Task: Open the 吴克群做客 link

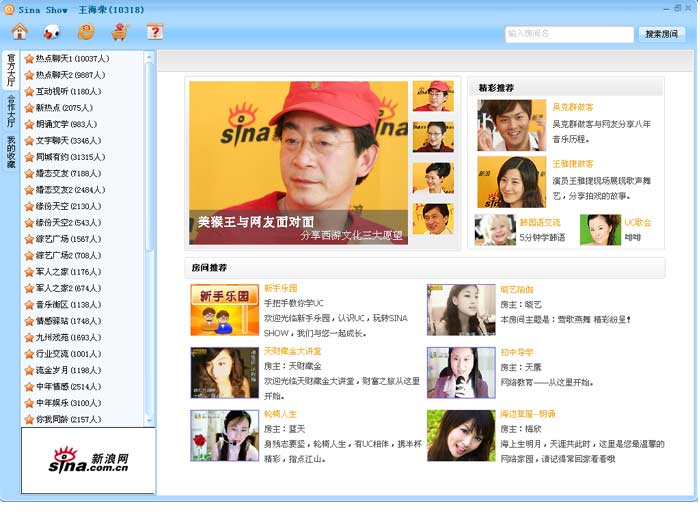Action: coord(572,107)
